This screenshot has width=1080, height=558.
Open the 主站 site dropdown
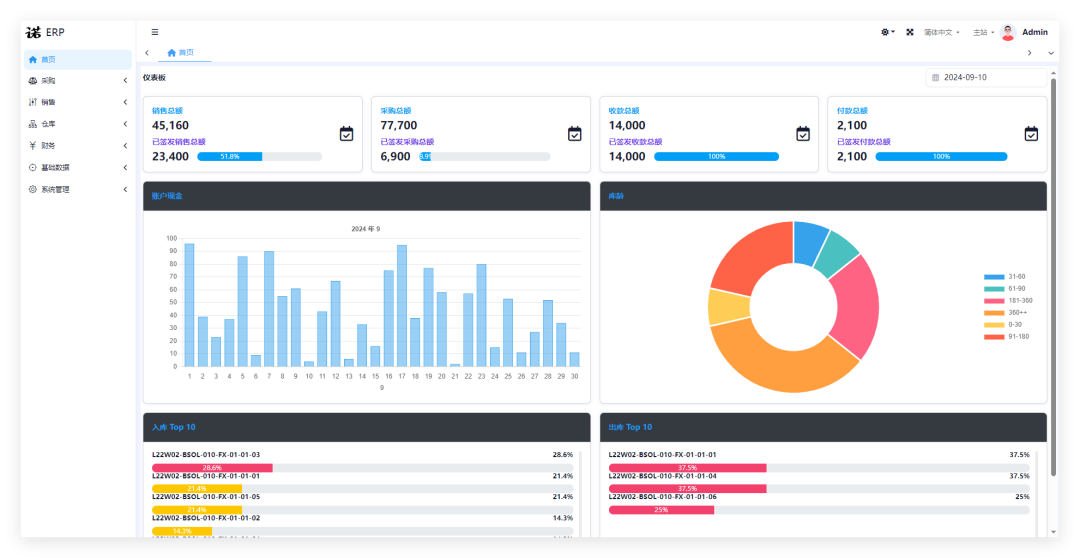point(983,32)
